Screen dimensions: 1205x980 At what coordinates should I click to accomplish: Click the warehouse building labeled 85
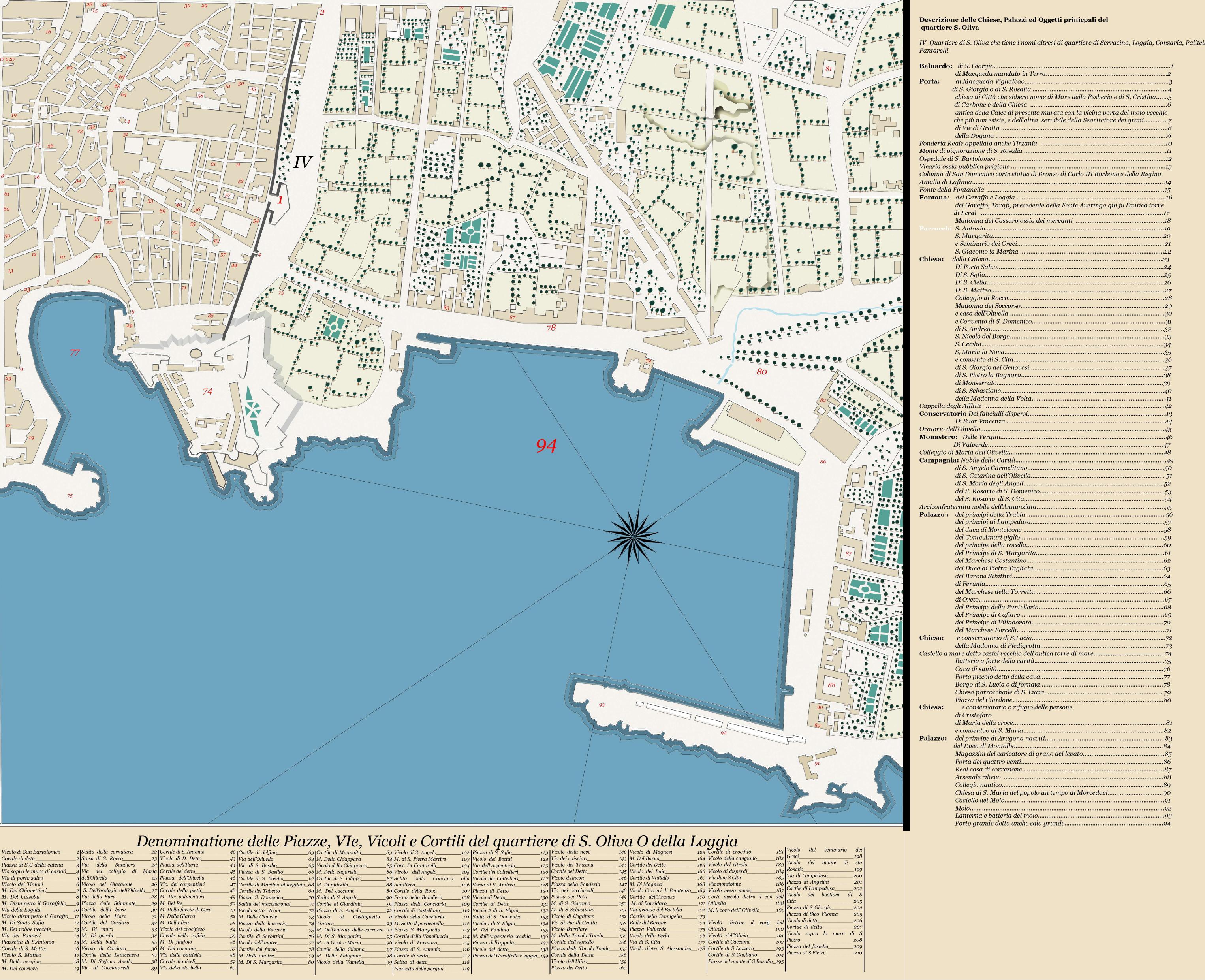[759, 421]
